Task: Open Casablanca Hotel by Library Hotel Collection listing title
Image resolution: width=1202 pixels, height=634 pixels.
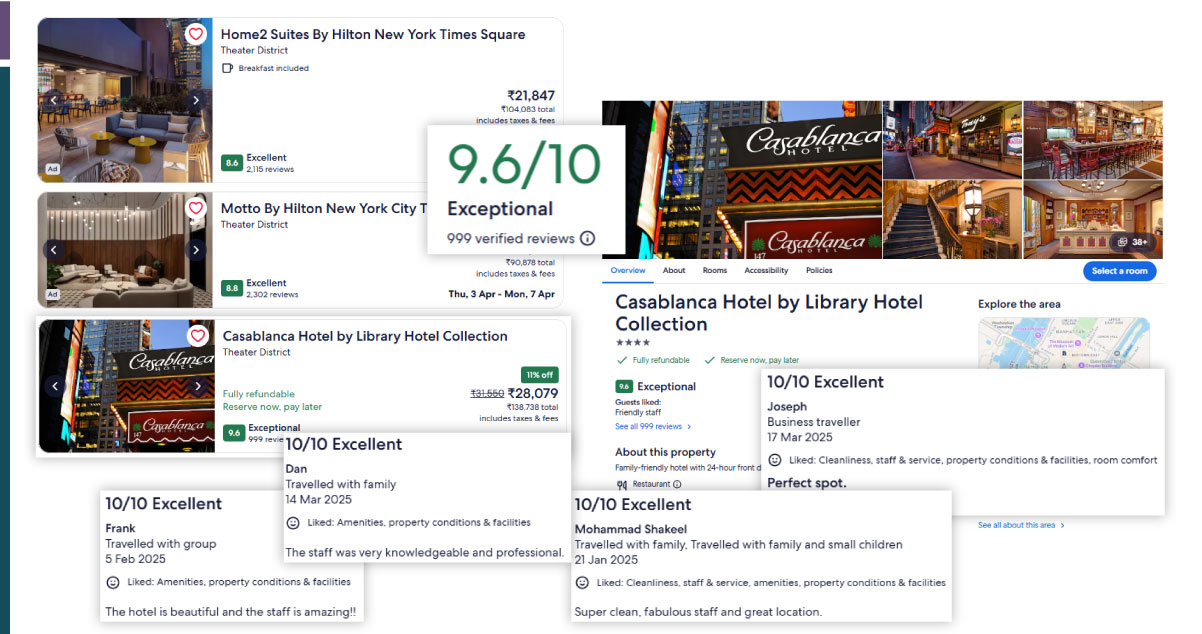Action: pos(365,336)
